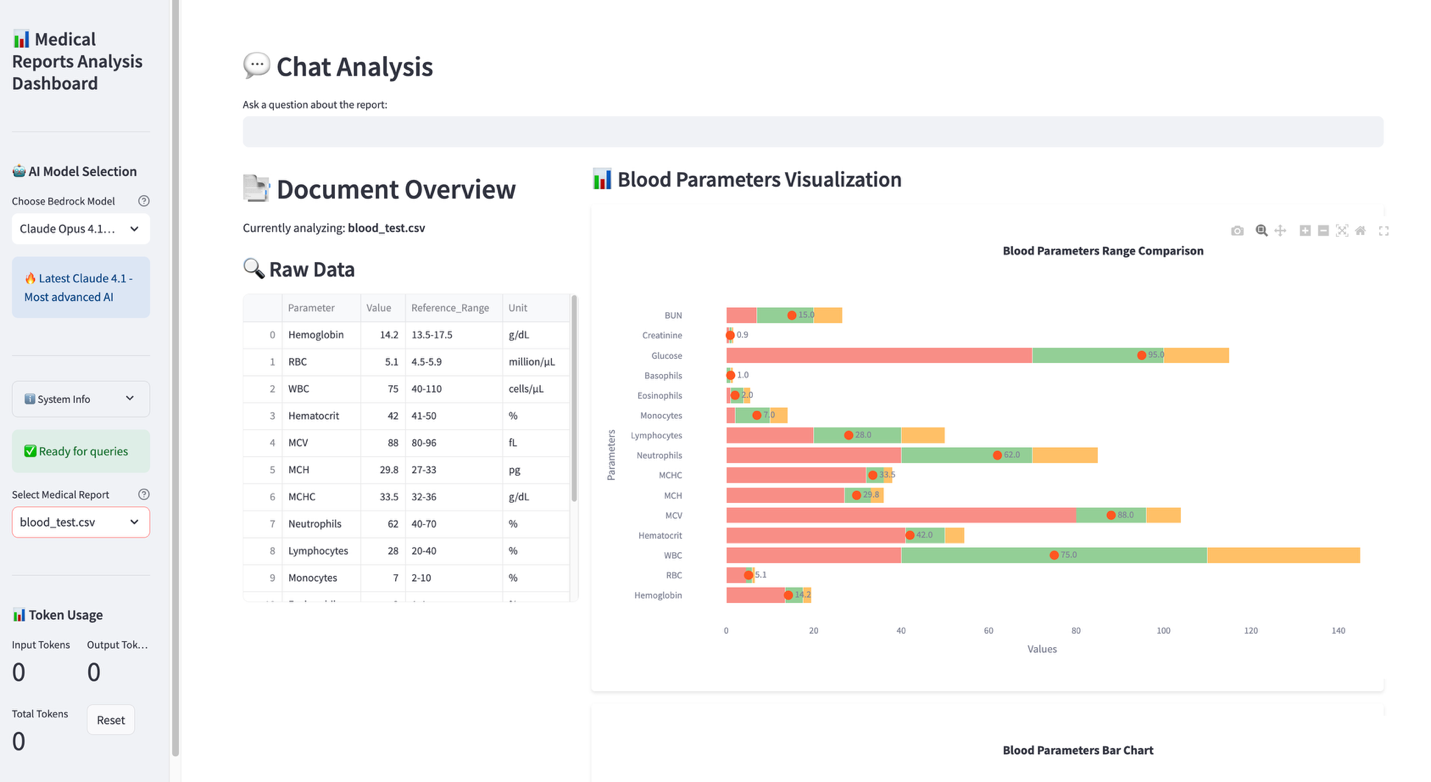Click the question input field under Chat Analysis
The width and height of the screenshot is (1431, 782).
(x=813, y=131)
